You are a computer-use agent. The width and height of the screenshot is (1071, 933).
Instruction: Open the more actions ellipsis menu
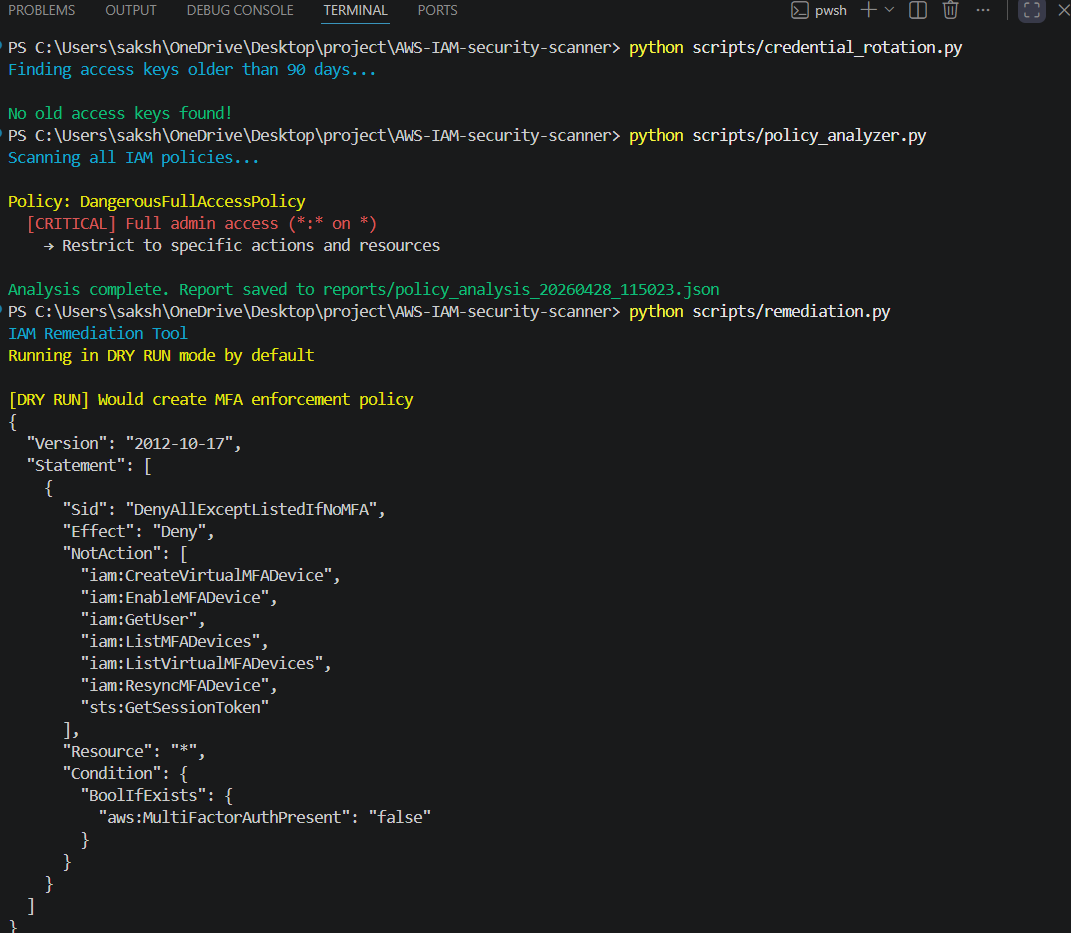click(x=984, y=10)
